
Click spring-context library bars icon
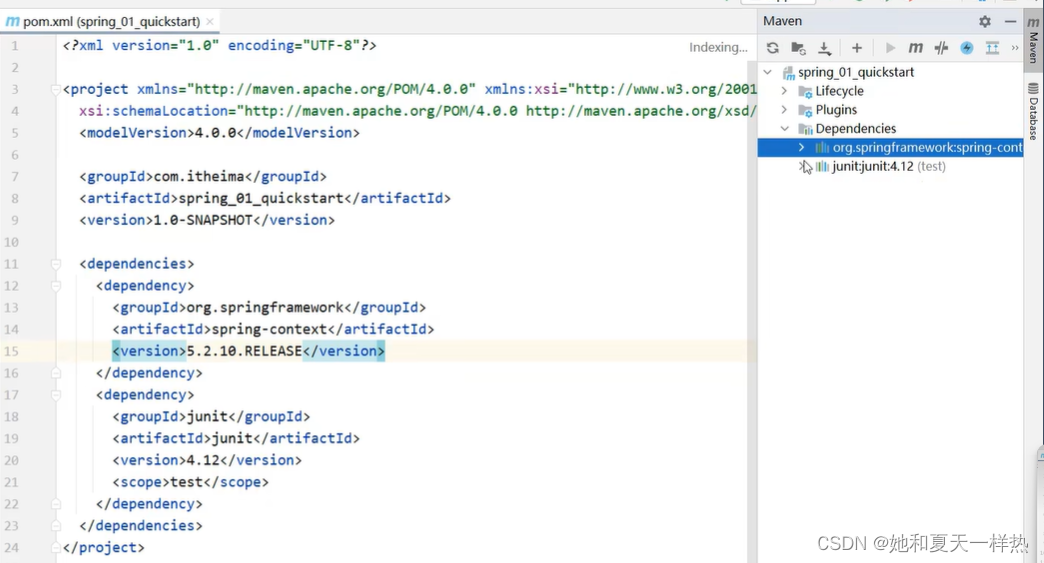point(822,147)
